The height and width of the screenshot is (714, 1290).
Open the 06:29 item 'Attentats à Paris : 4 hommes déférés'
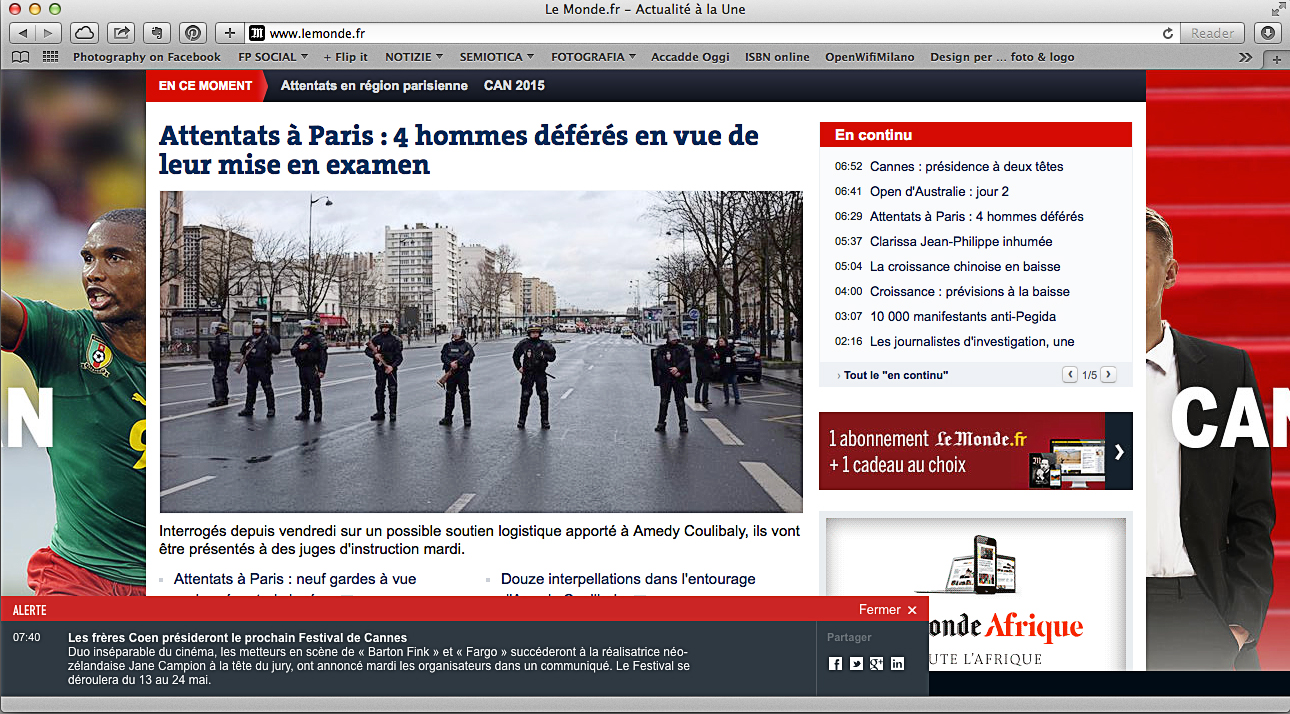click(x=977, y=216)
